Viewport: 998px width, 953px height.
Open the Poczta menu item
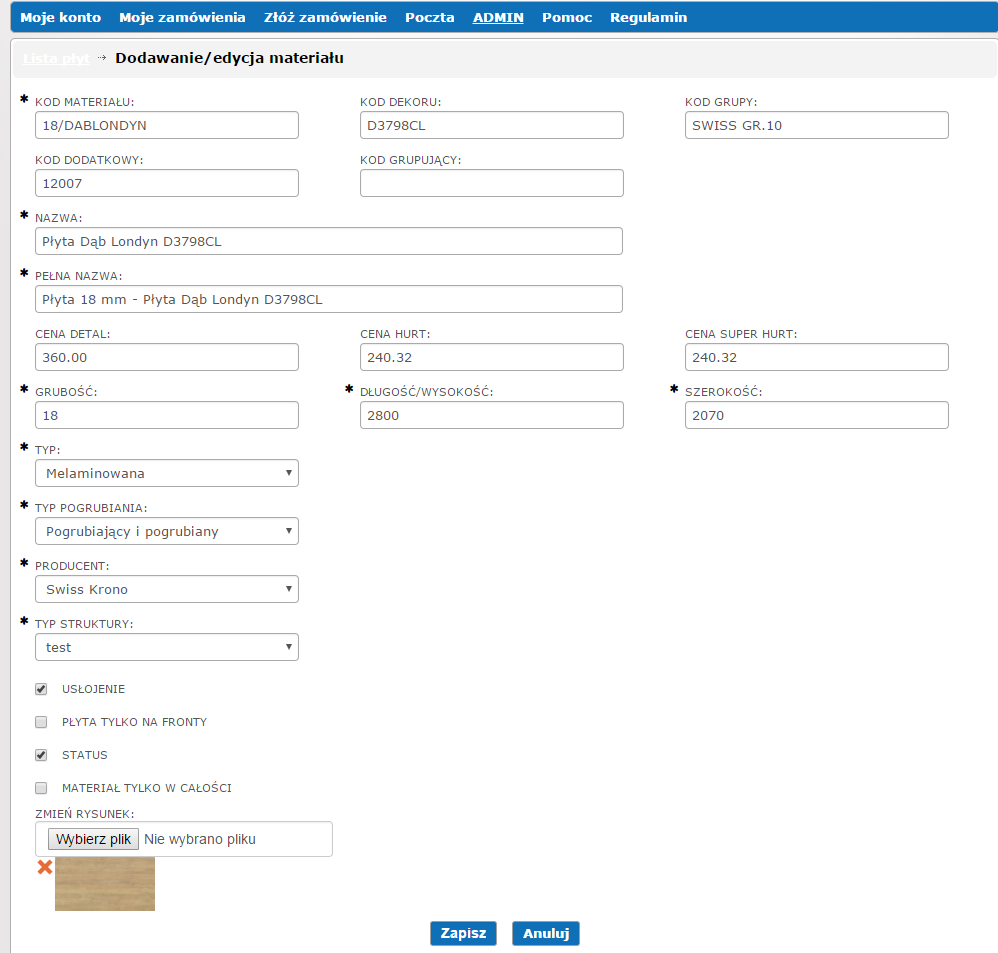(x=430, y=18)
